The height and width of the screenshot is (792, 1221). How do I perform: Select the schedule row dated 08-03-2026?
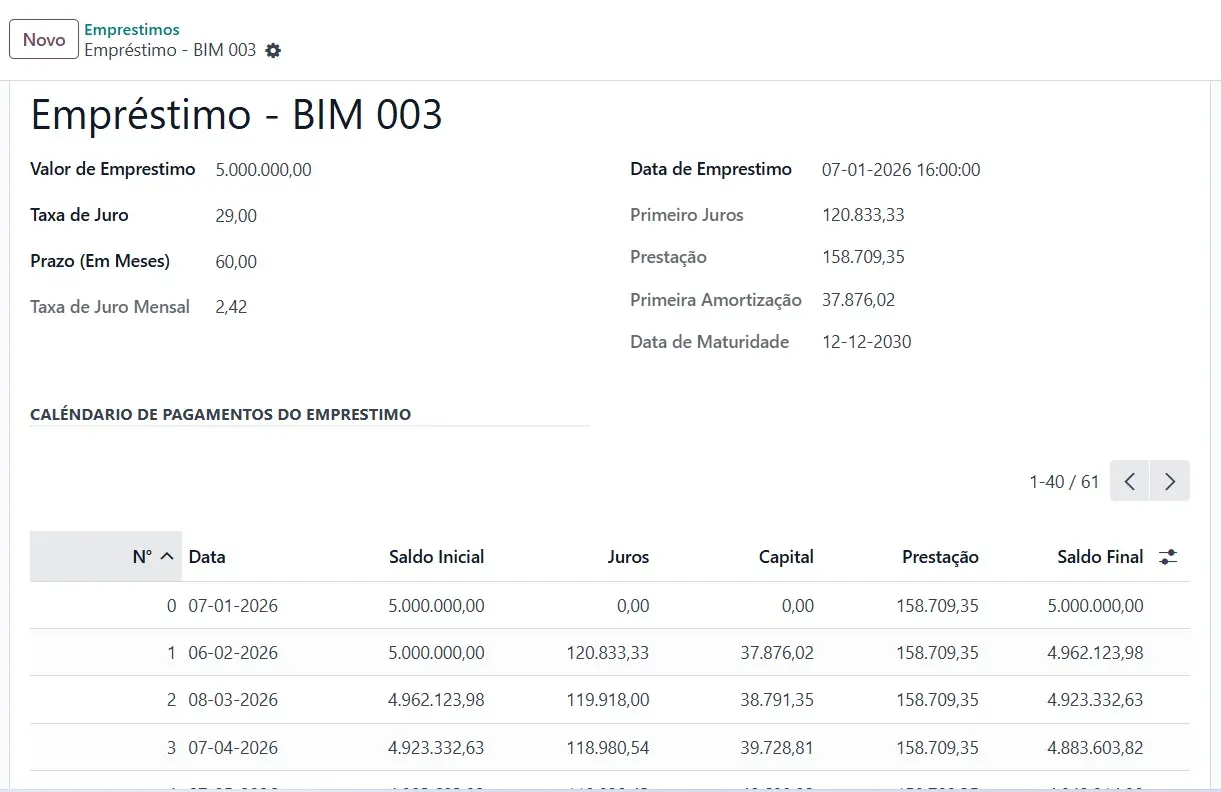(233, 700)
